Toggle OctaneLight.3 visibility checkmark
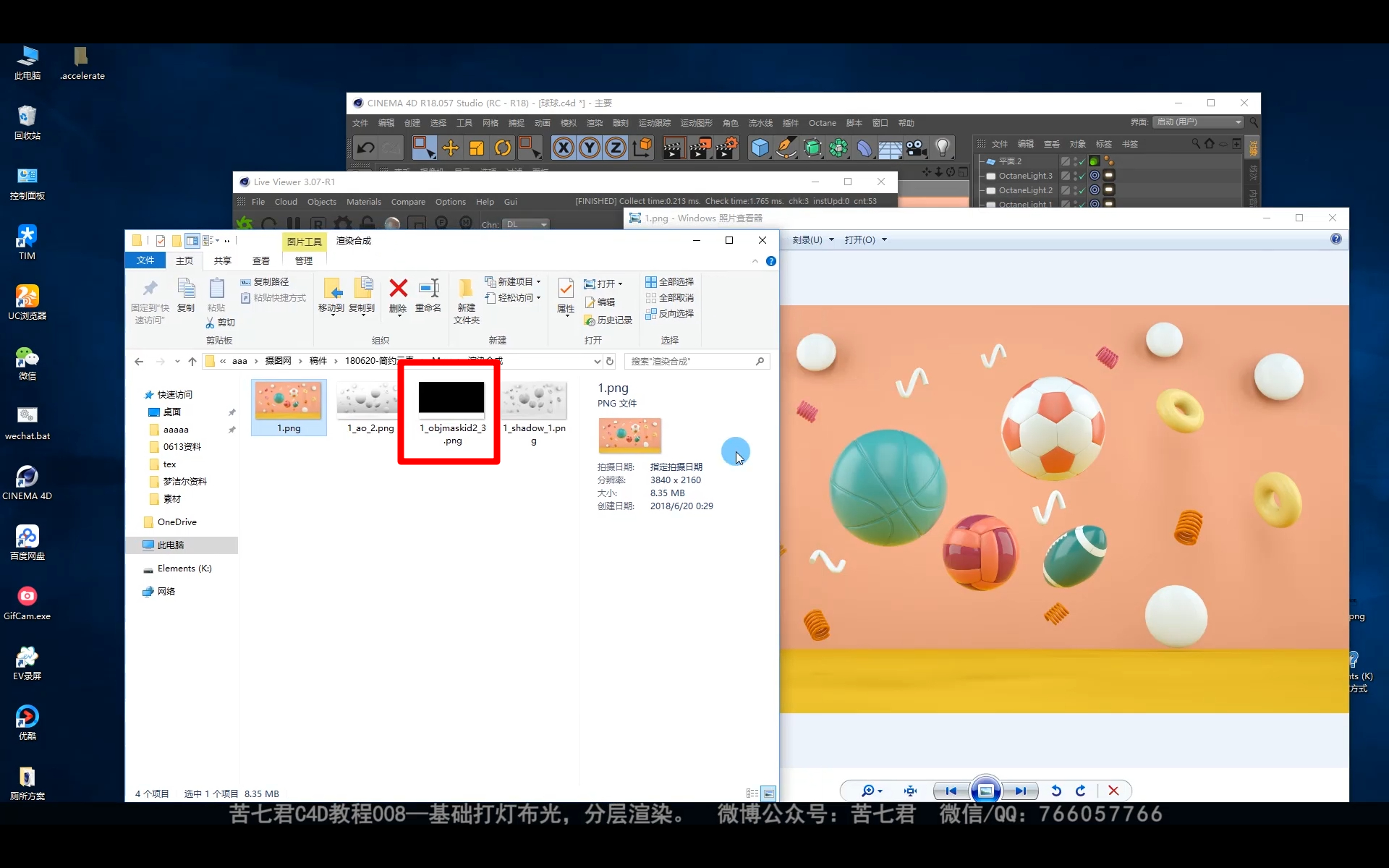Viewport: 1389px width, 868px height. (x=1082, y=176)
